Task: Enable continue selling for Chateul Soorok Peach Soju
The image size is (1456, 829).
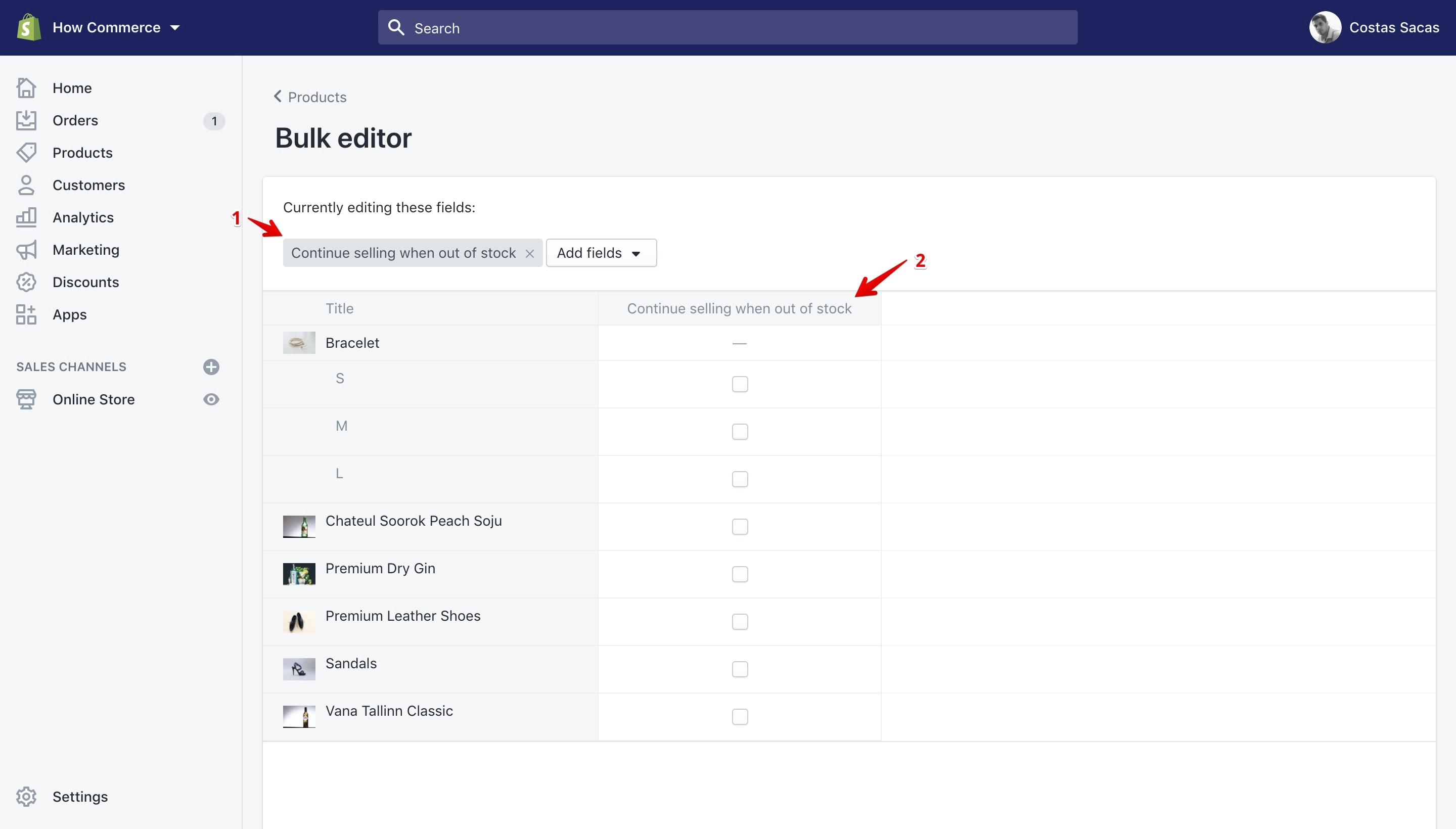Action: click(x=740, y=527)
